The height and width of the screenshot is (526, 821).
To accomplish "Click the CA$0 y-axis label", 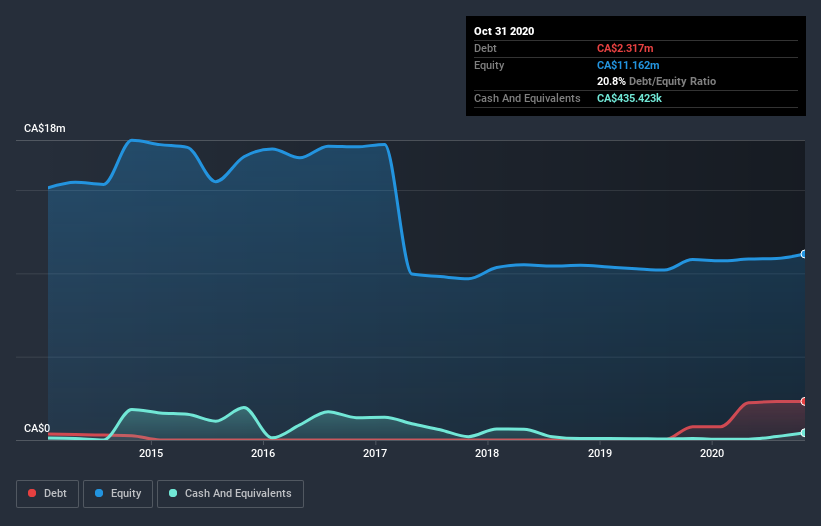I will (37, 428).
